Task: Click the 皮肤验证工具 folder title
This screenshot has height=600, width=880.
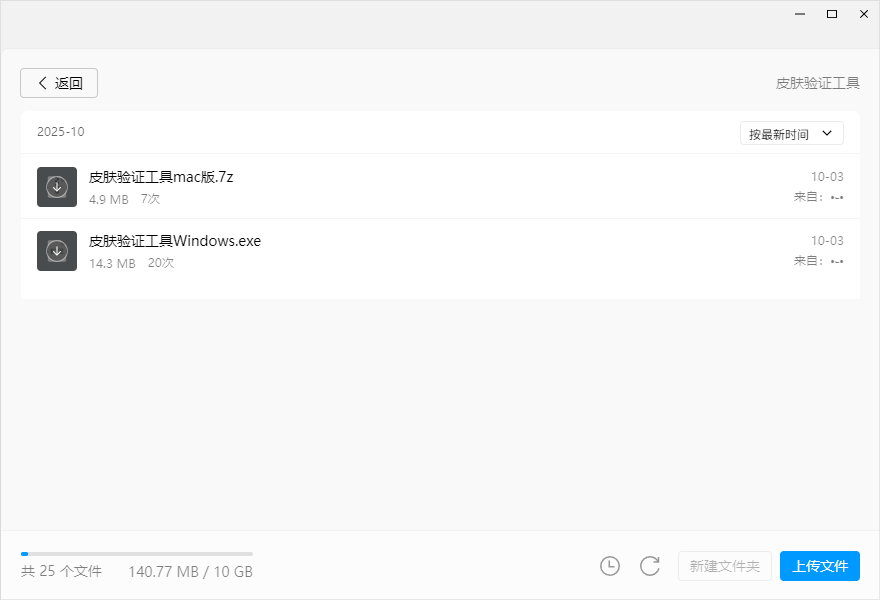Action: pyautogui.click(x=817, y=83)
